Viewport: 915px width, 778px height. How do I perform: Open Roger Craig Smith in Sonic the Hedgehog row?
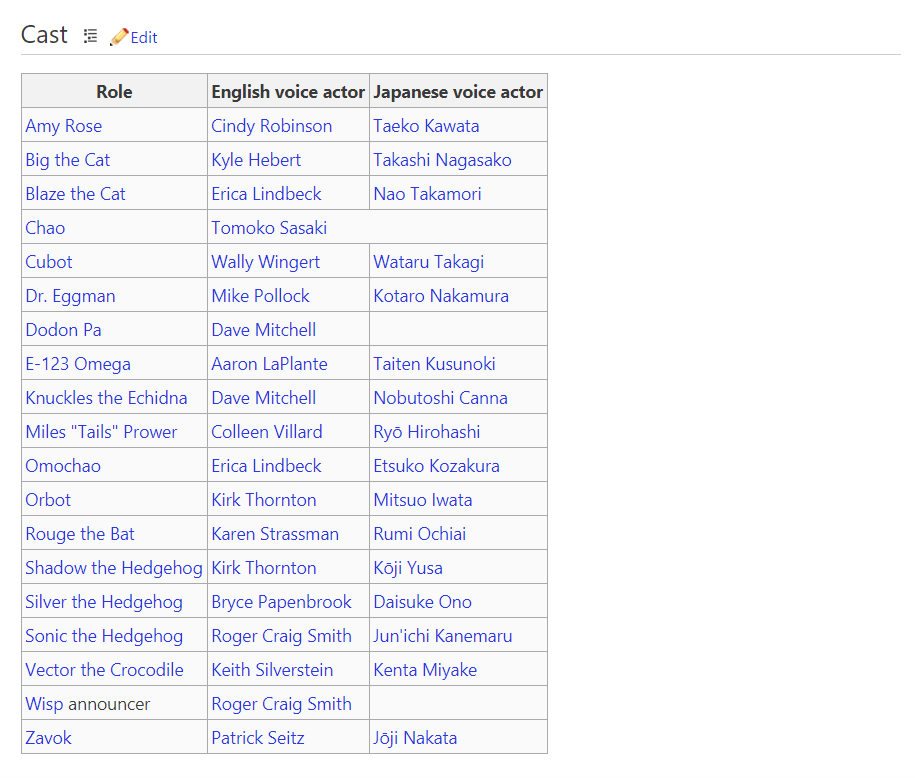pos(281,636)
